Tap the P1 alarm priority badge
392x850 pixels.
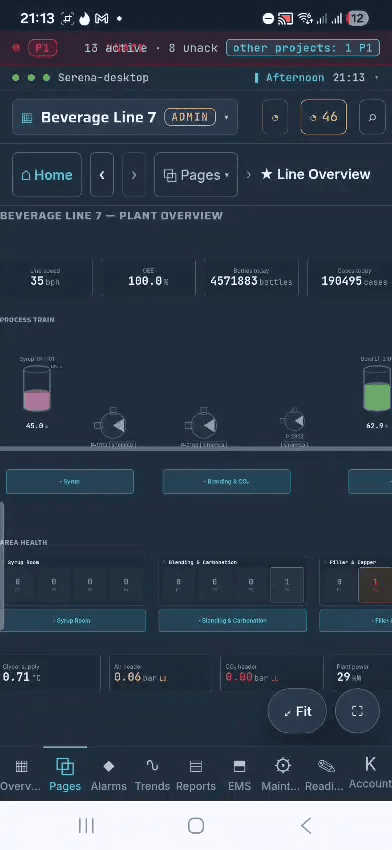pos(42,48)
